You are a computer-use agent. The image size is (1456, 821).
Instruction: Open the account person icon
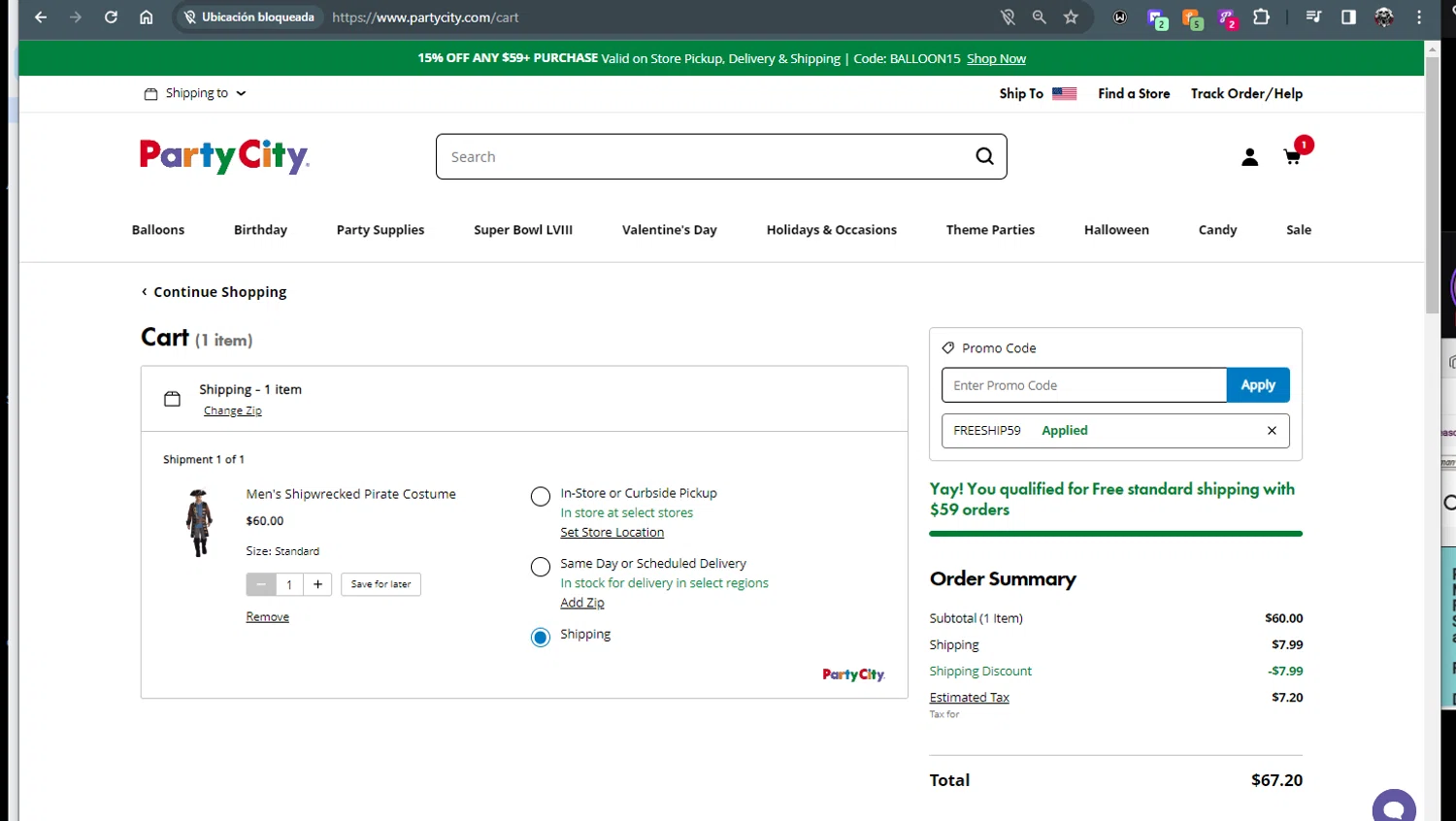1249,157
